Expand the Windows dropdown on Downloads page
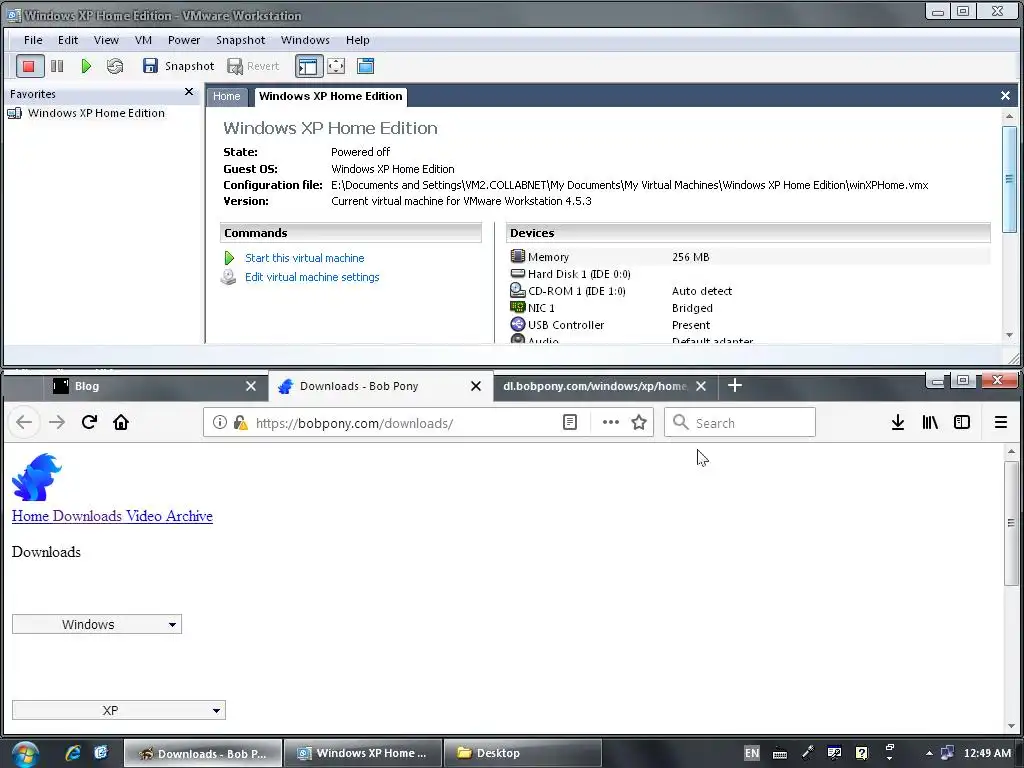 tap(97, 624)
